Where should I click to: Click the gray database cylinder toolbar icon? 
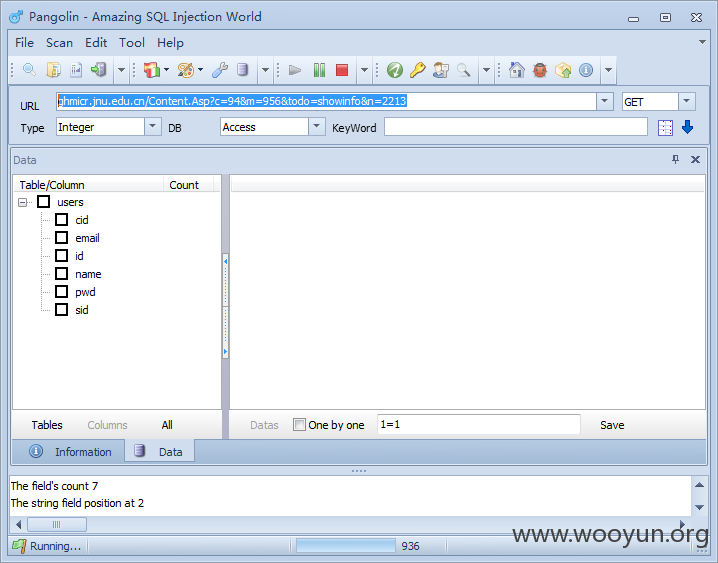tap(242, 70)
